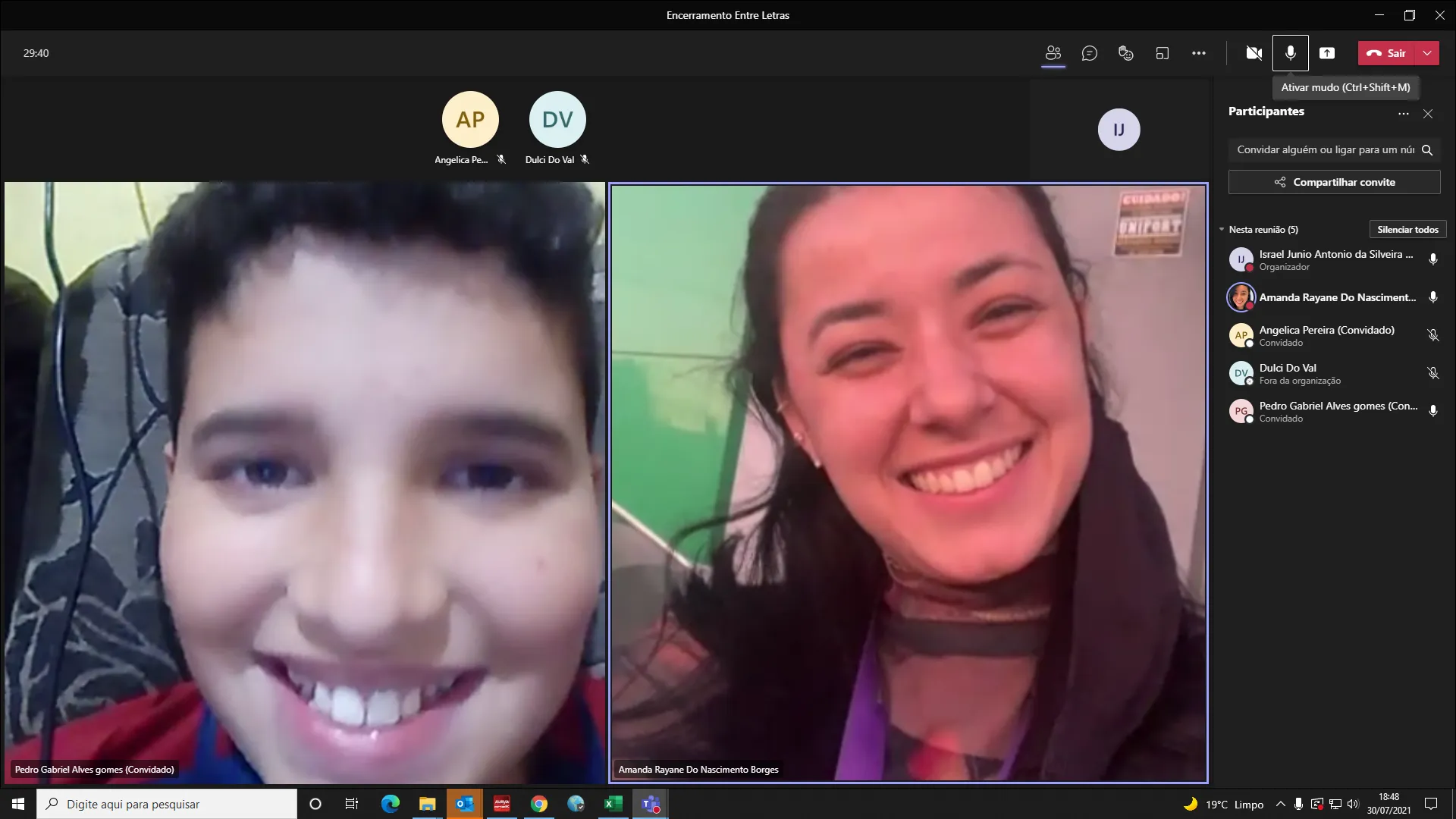Expand the dropdown arrow beside Sair
1456x819 pixels.
tap(1427, 53)
